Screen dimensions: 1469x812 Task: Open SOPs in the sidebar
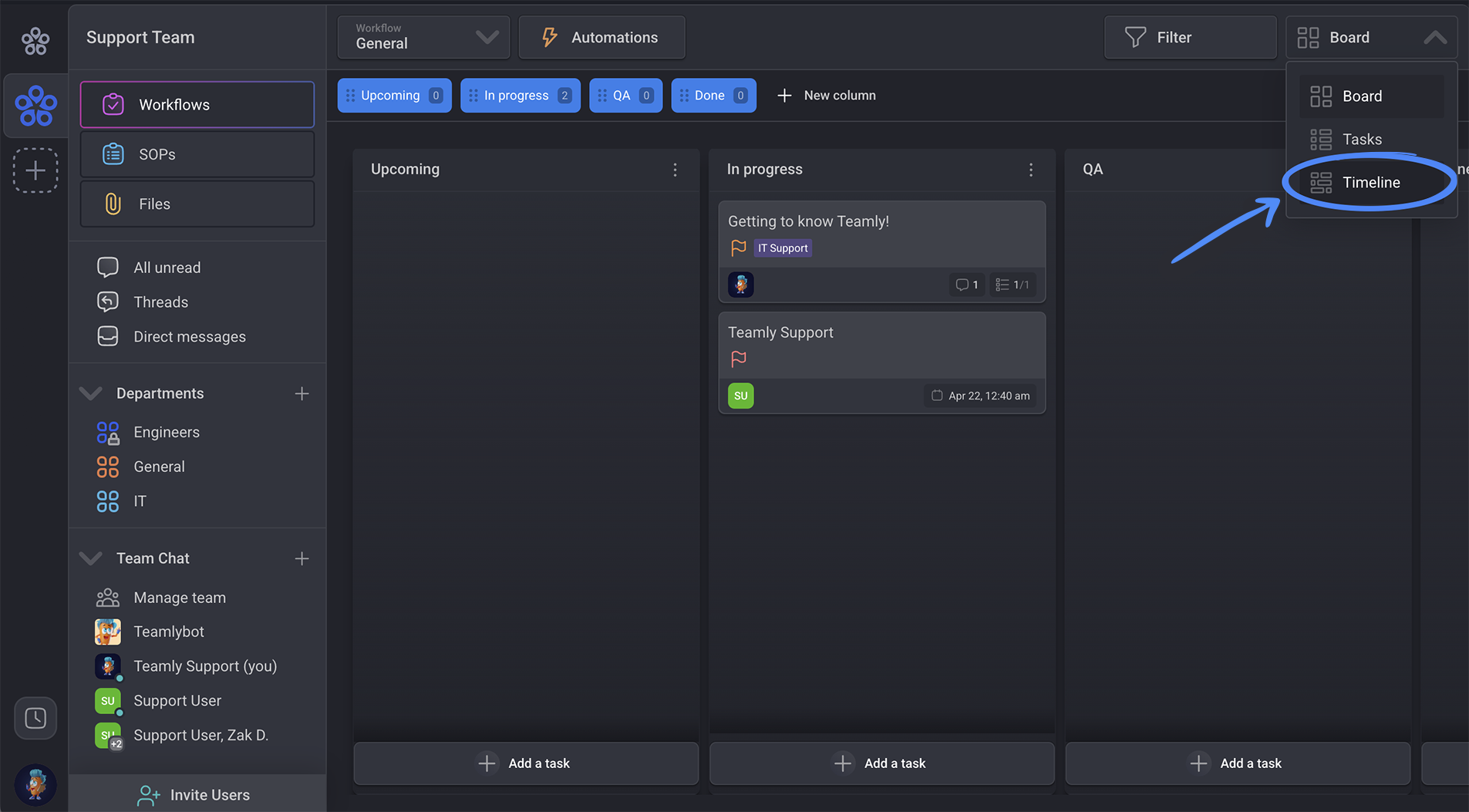[x=197, y=154]
